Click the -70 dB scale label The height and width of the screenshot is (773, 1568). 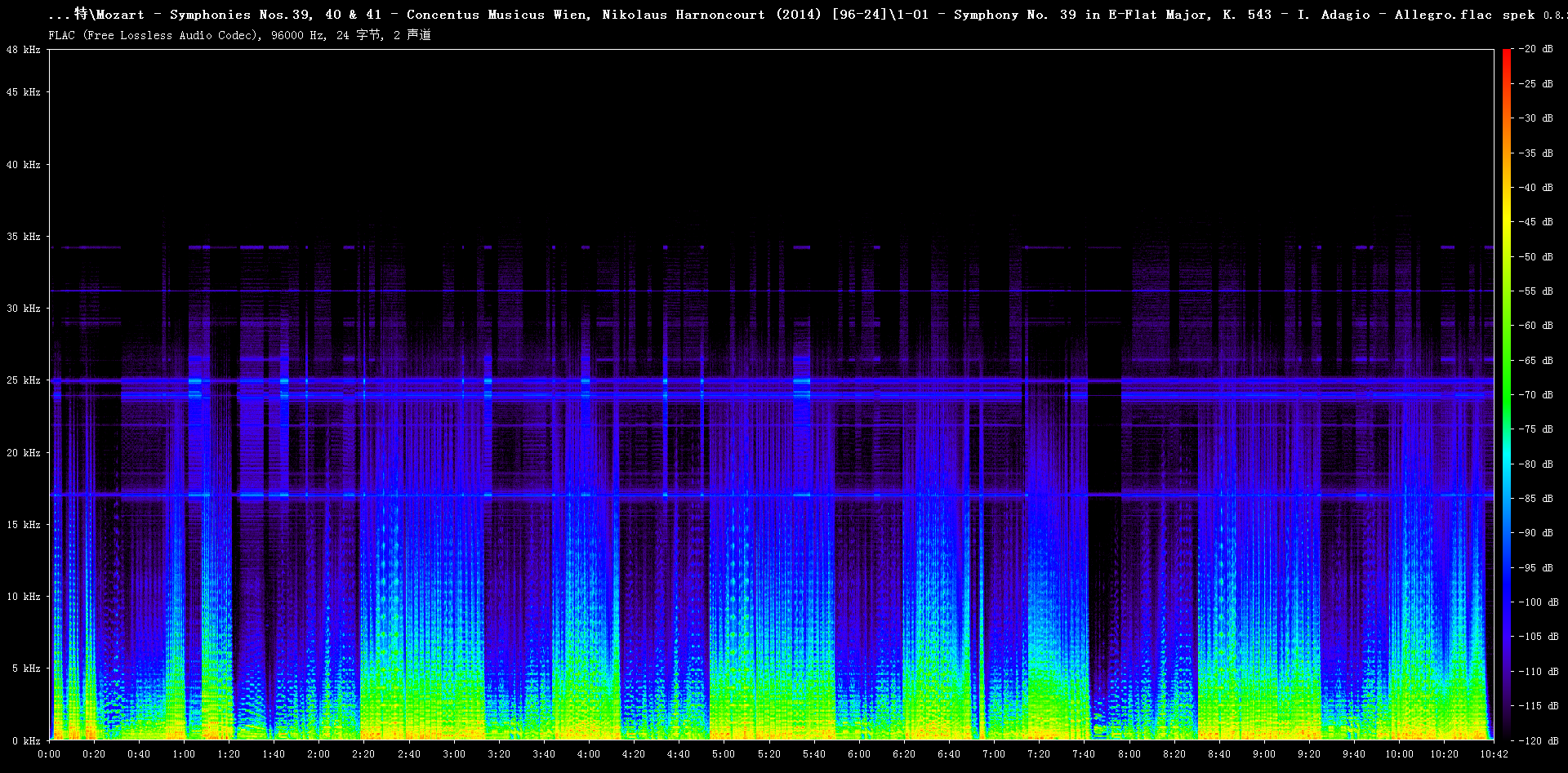tap(1536, 395)
